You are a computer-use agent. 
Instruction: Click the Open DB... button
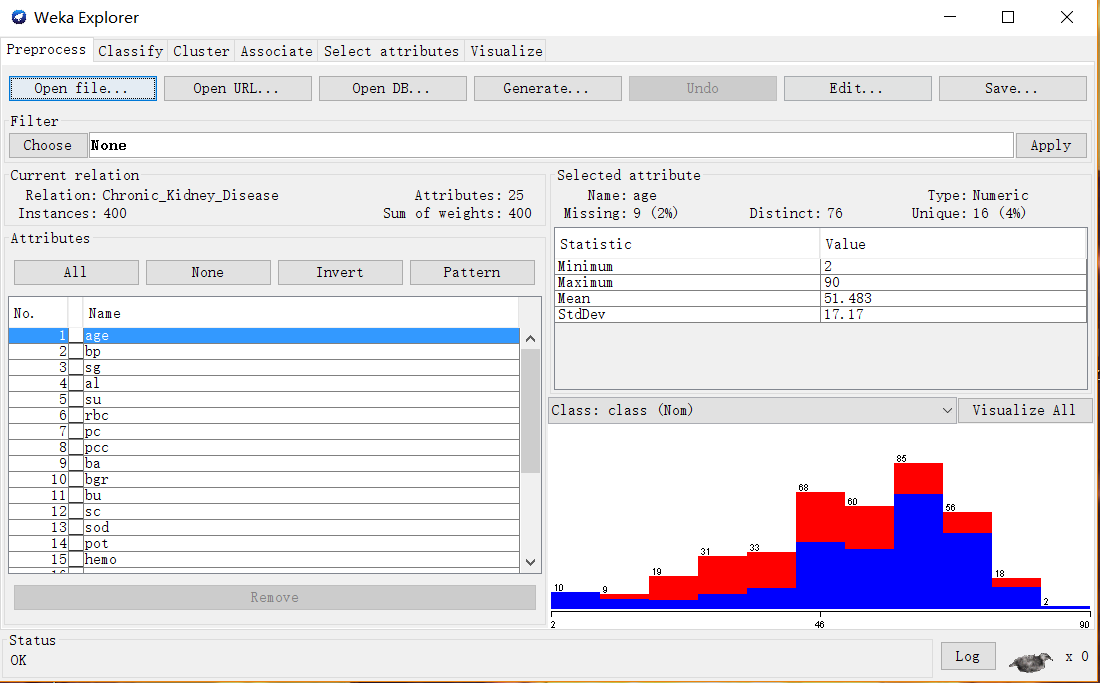coord(393,88)
